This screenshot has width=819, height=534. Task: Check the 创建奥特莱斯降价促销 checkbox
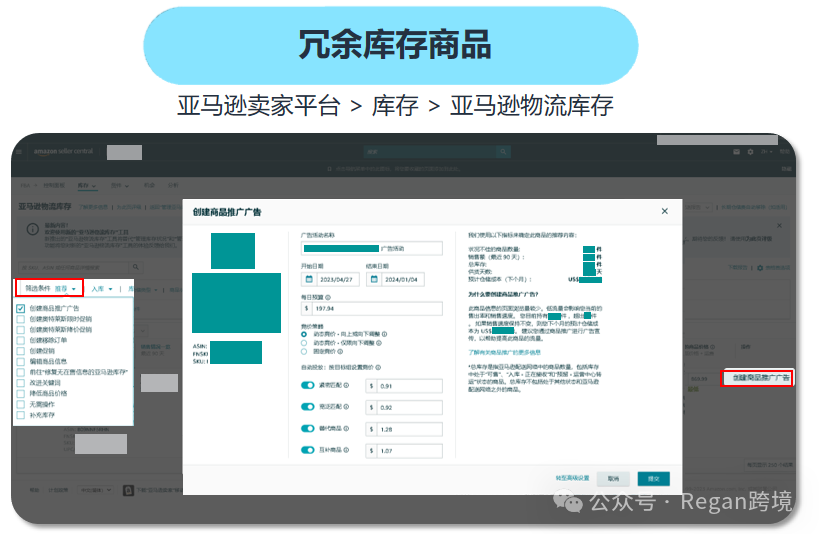pyautogui.click(x=20, y=330)
